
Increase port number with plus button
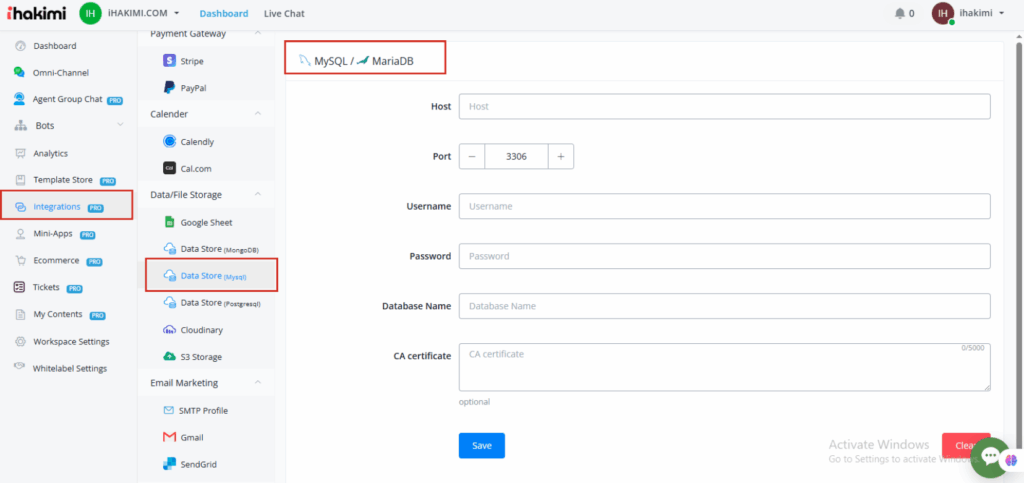pyautogui.click(x=561, y=156)
